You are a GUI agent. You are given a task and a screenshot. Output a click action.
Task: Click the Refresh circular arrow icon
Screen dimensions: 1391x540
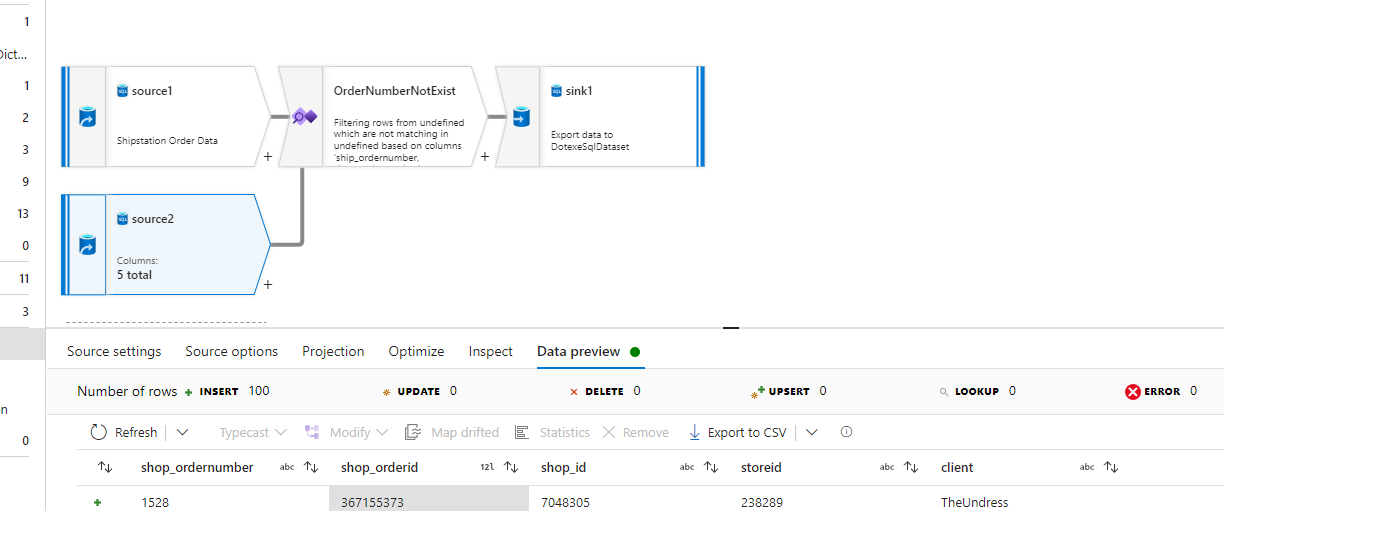(99, 432)
